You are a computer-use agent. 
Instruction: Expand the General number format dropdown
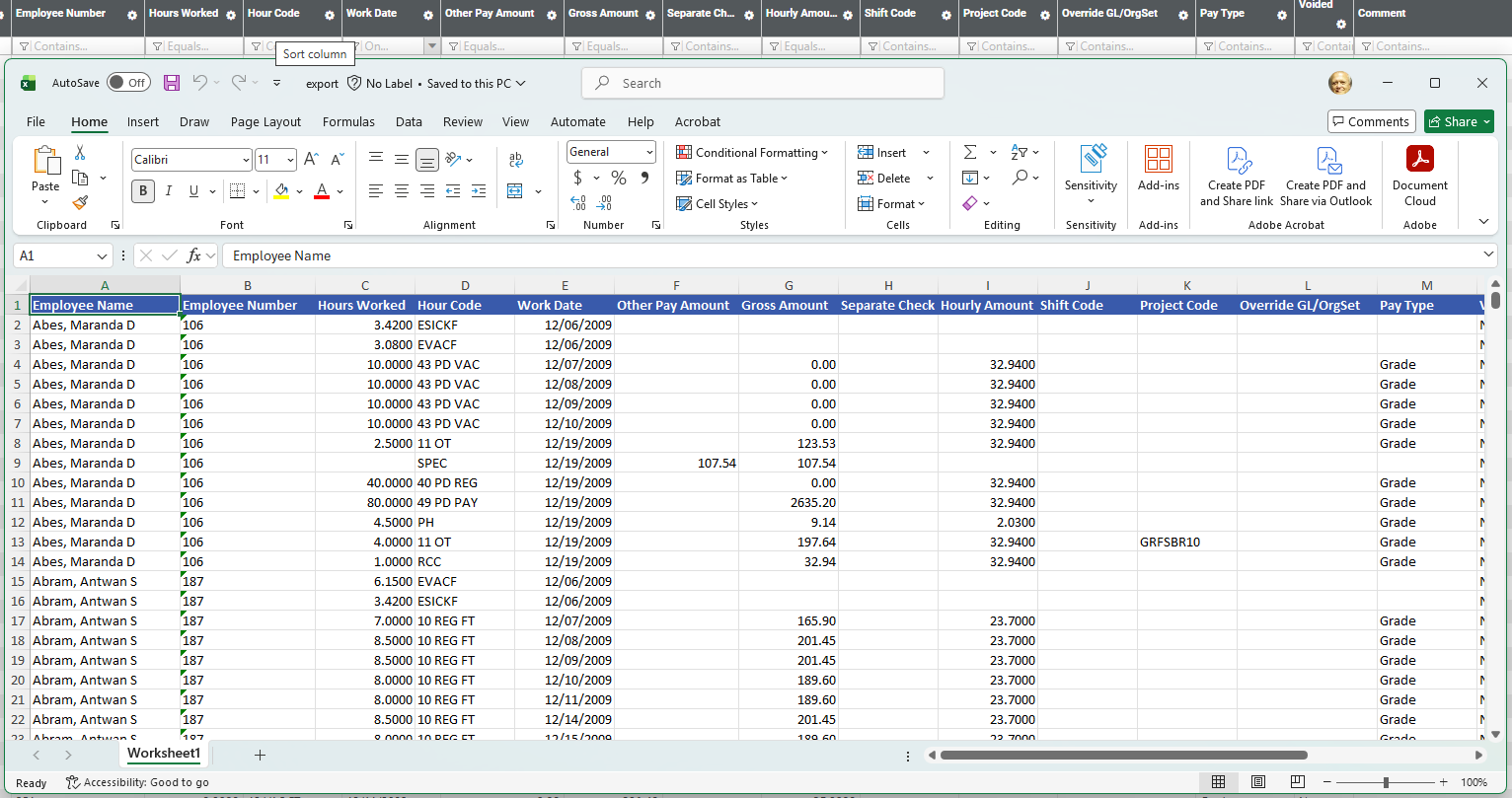tap(611, 152)
